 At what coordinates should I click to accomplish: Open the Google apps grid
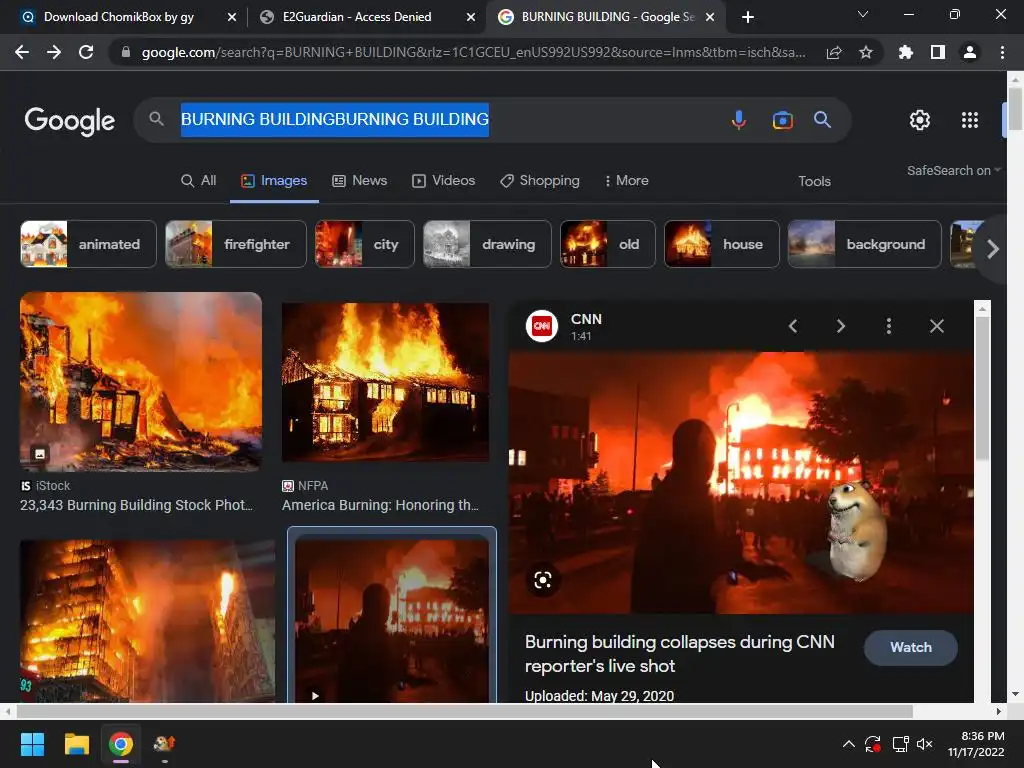[970, 120]
